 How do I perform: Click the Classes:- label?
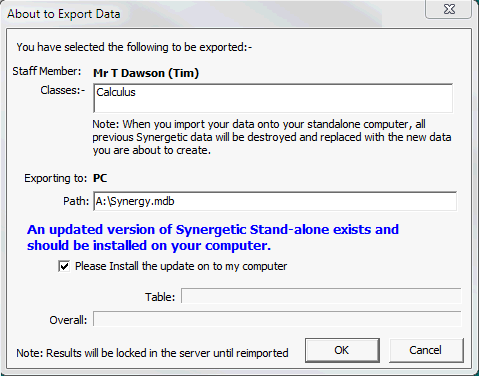tap(63, 90)
